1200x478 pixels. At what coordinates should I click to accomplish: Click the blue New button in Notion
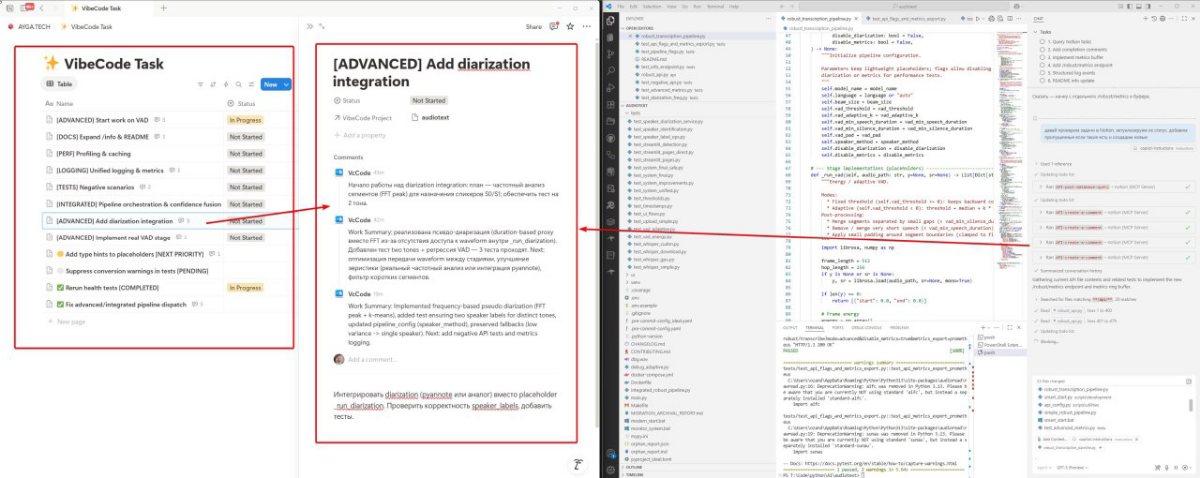[270, 85]
